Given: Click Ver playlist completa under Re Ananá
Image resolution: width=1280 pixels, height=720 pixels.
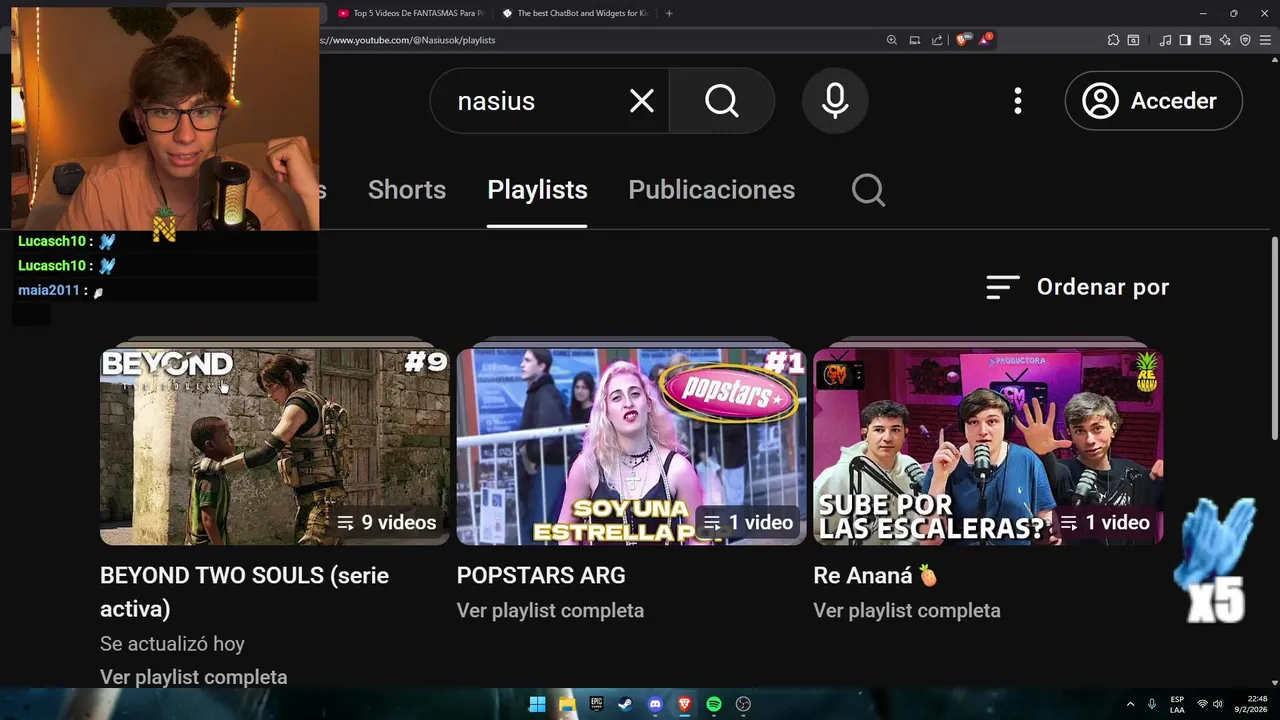Looking at the screenshot, I should [x=906, y=610].
